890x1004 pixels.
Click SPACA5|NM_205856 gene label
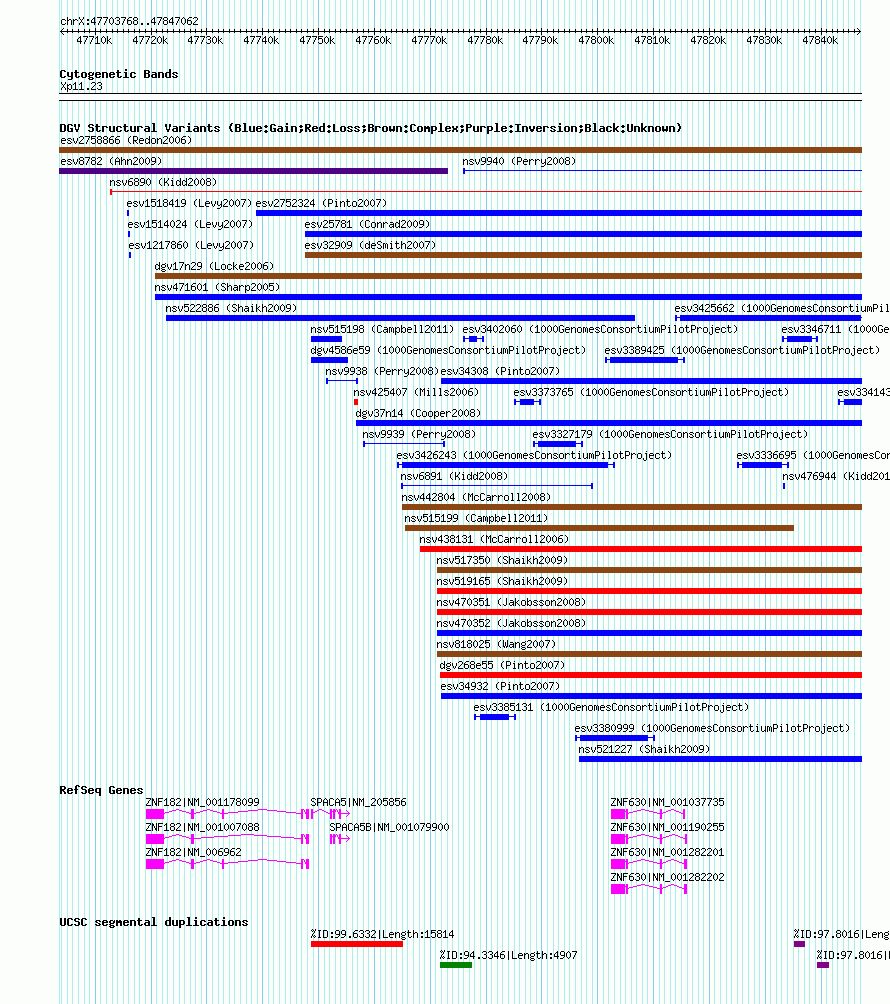(x=359, y=802)
